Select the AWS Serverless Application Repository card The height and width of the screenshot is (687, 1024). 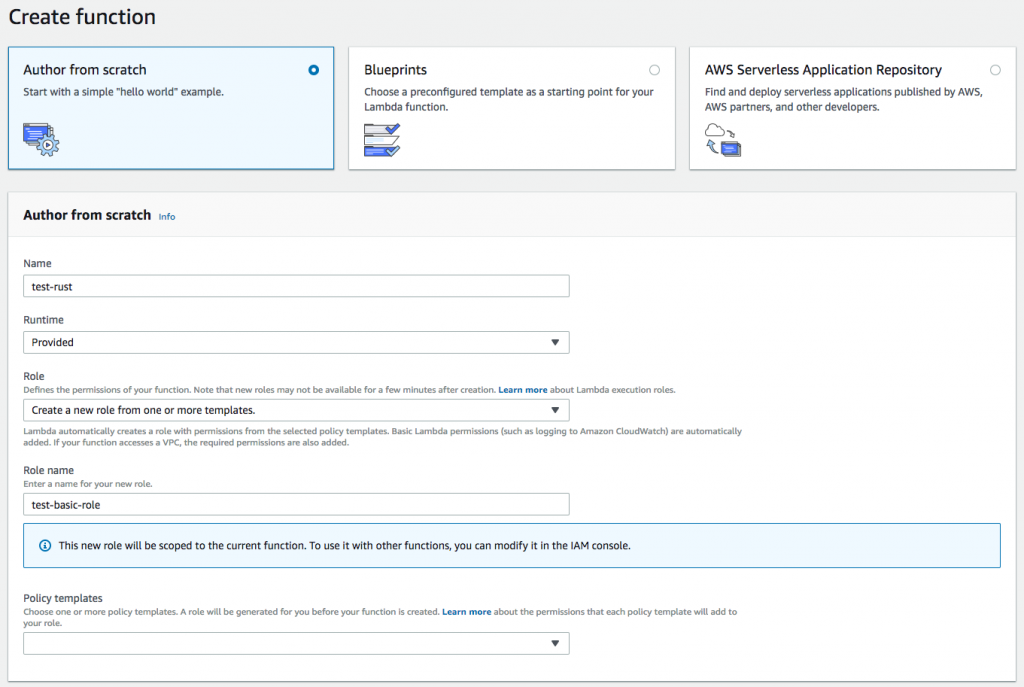point(852,108)
